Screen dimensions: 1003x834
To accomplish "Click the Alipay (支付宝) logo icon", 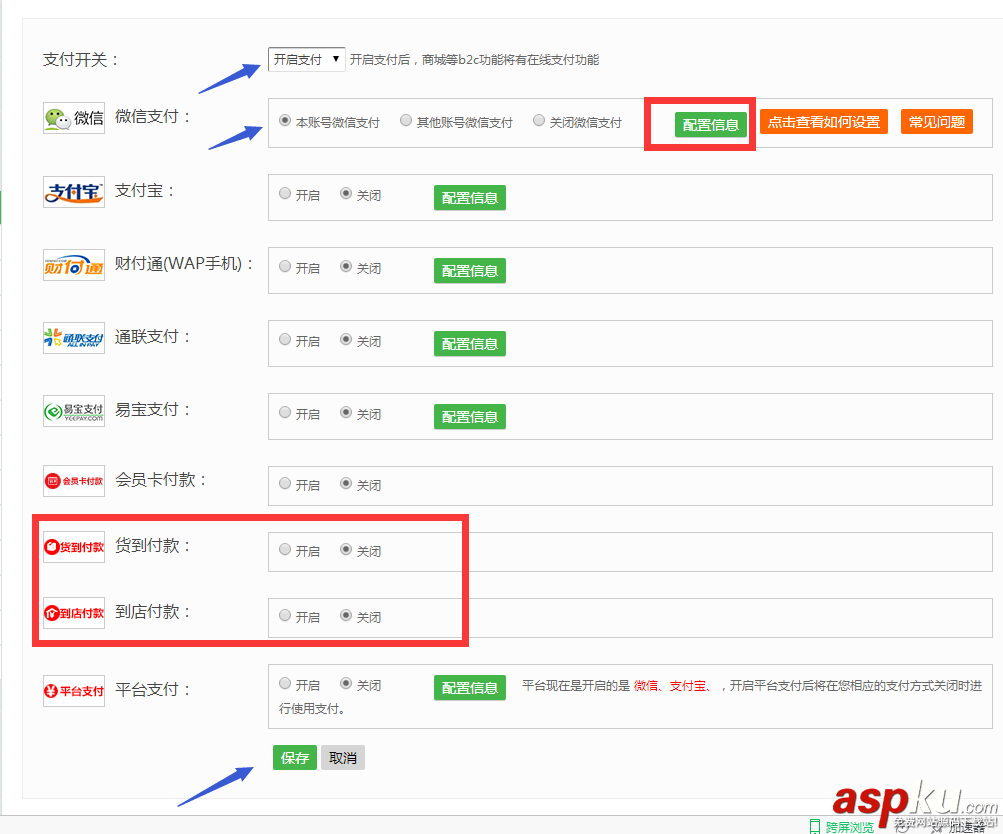I will click(x=73, y=194).
